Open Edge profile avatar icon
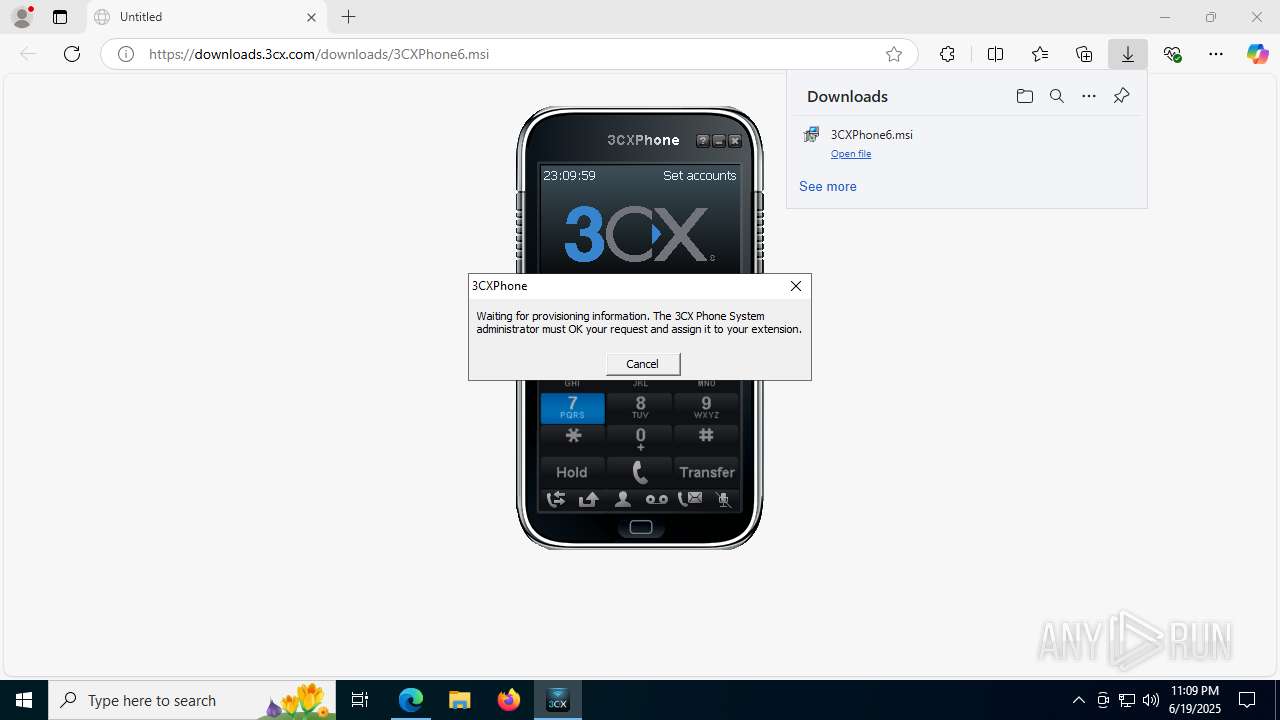The width and height of the screenshot is (1280, 720). click(x=21, y=17)
